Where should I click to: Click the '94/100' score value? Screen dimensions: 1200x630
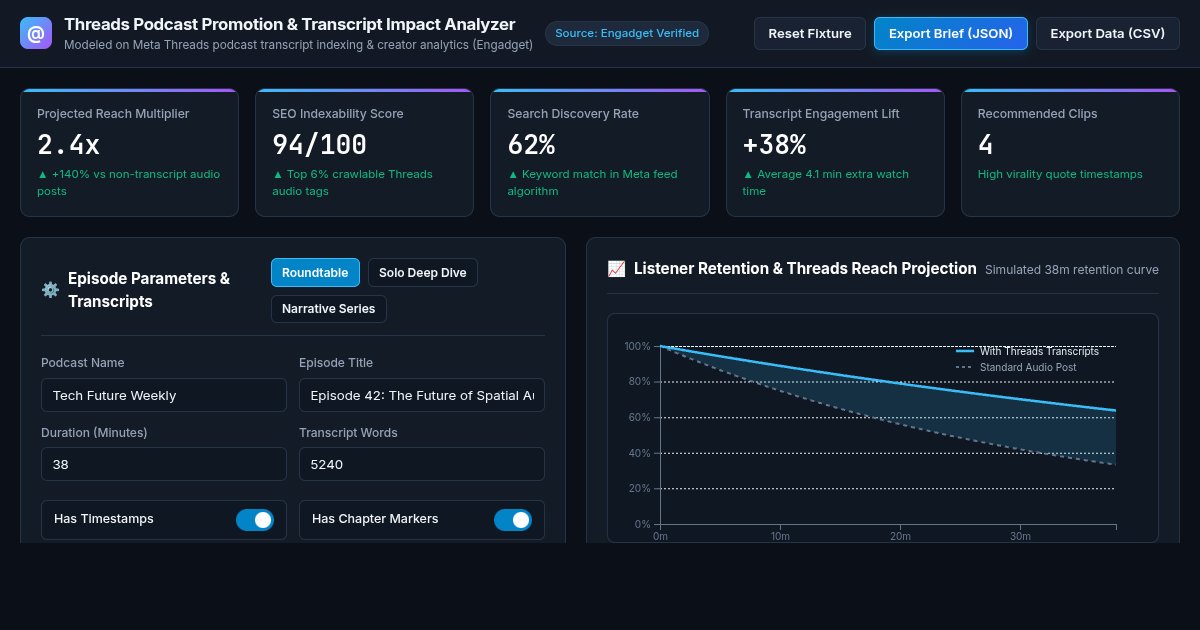click(x=320, y=145)
